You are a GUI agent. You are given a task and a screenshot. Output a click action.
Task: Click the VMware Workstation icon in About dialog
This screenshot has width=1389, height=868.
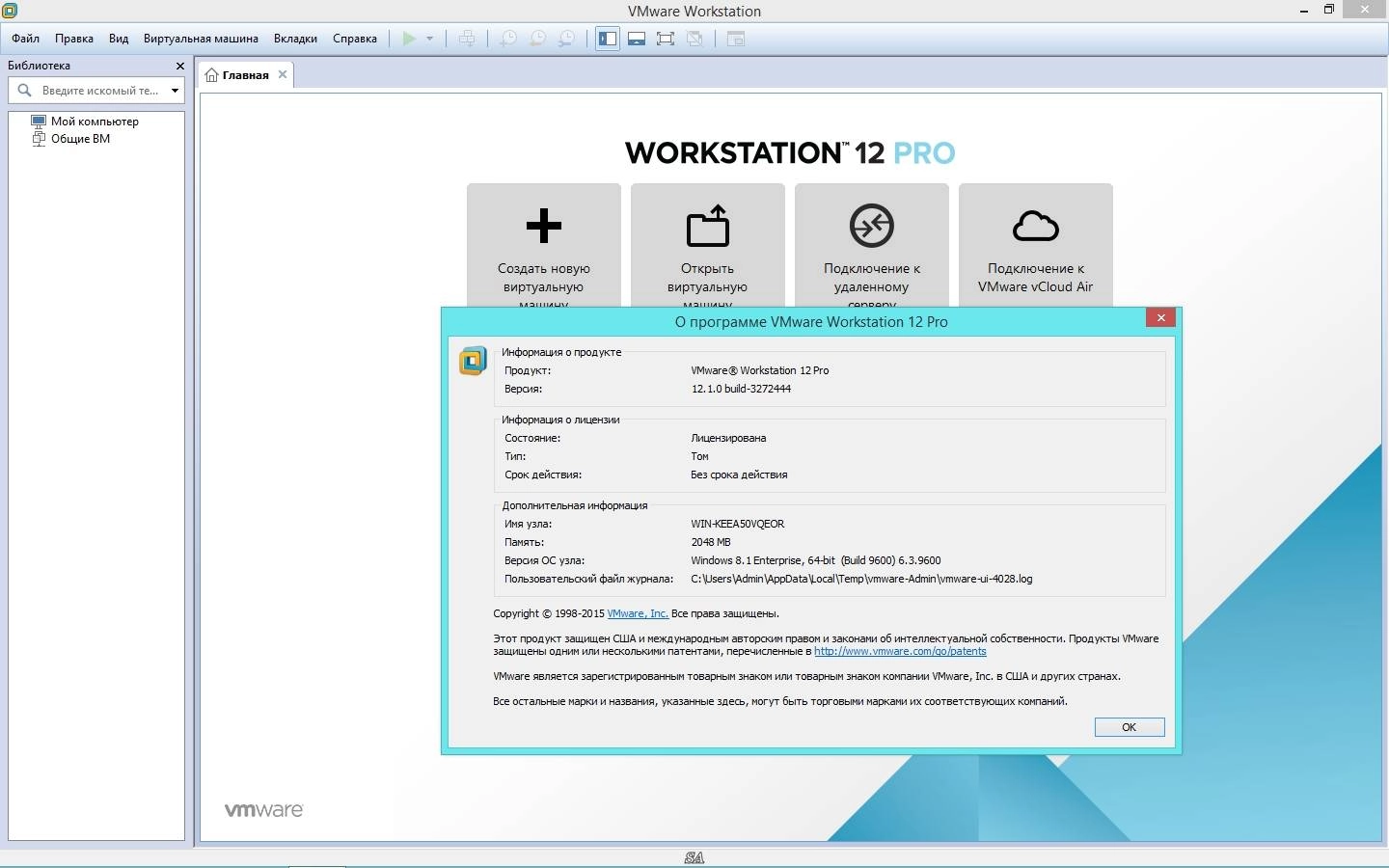tap(473, 361)
